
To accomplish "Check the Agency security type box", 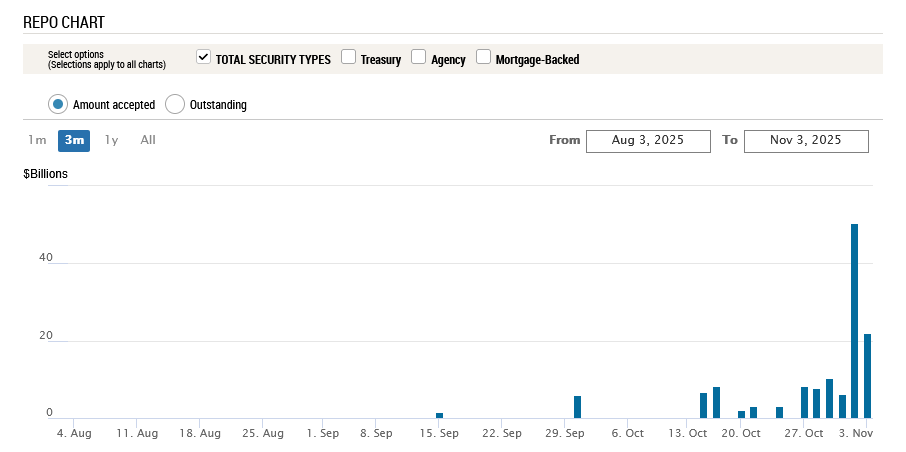I will tap(419, 58).
